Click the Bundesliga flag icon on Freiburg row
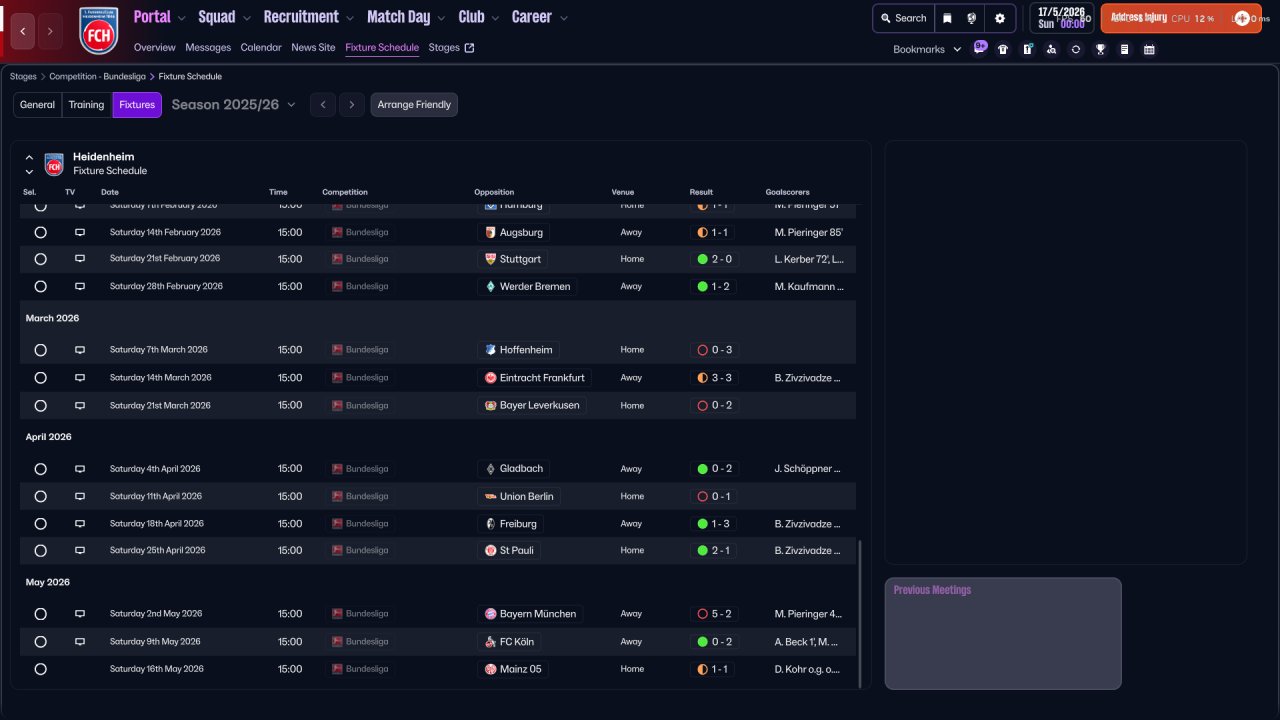1280x720 pixels. point(337,524)
